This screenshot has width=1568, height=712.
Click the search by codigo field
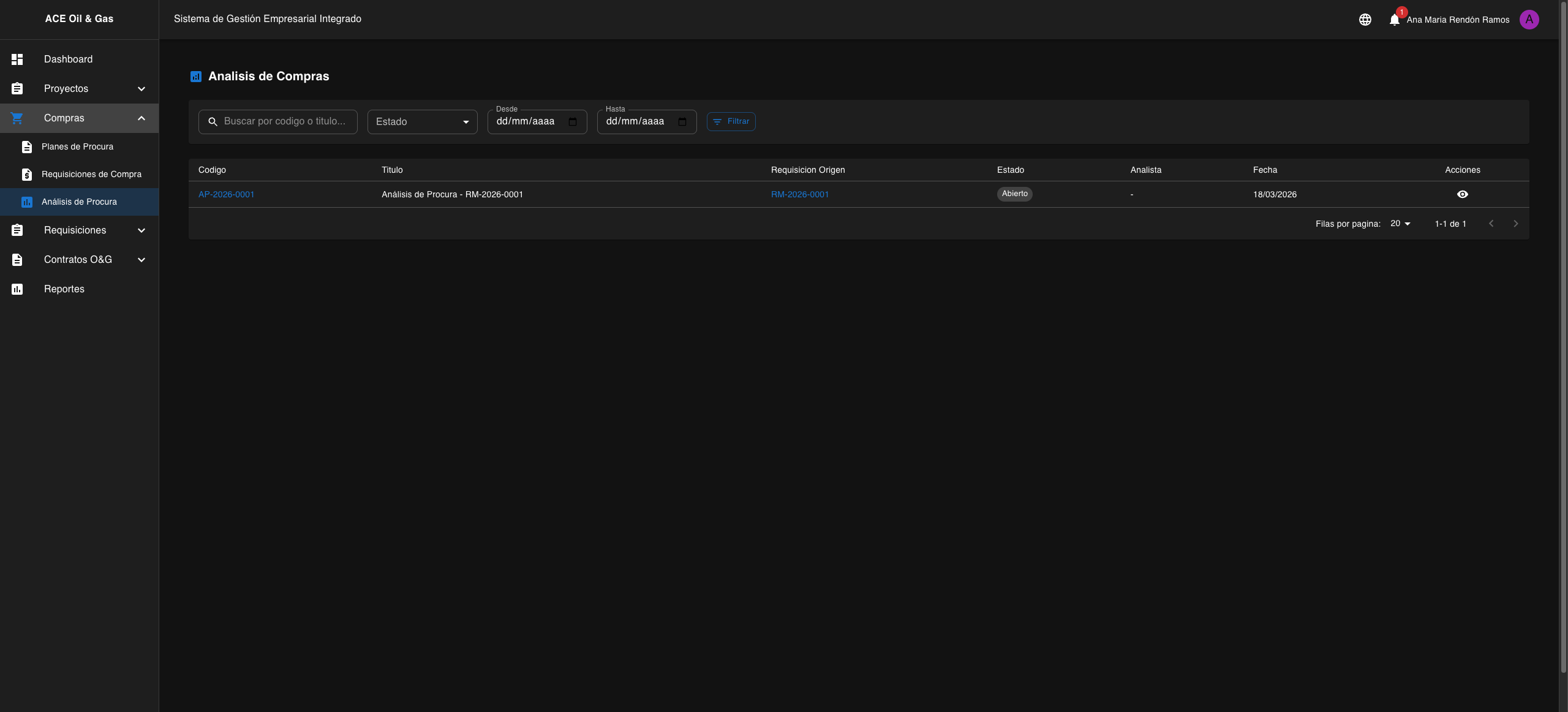(x=285, y=122)
